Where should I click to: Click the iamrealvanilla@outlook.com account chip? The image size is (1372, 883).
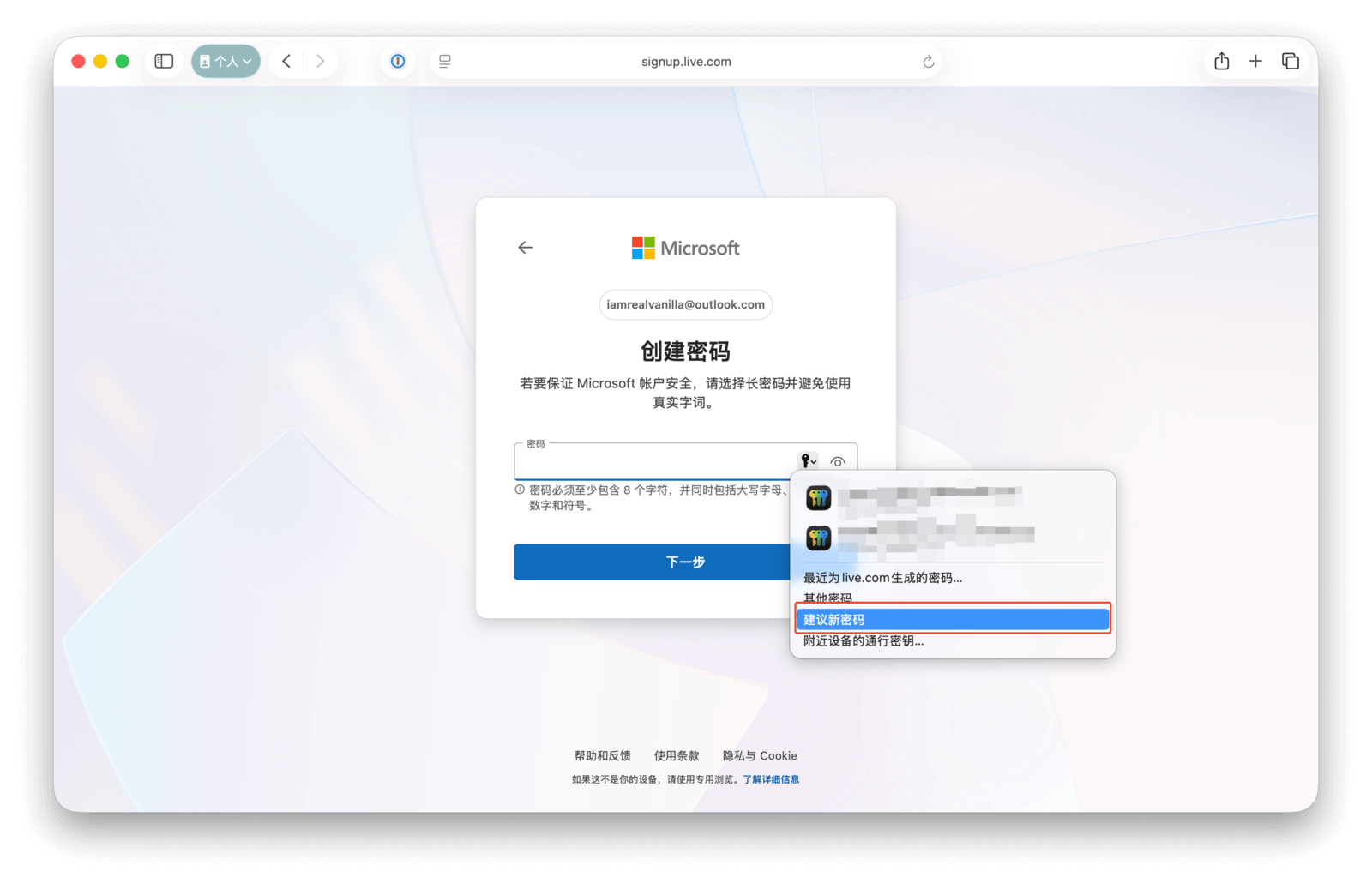click(686, 304)
